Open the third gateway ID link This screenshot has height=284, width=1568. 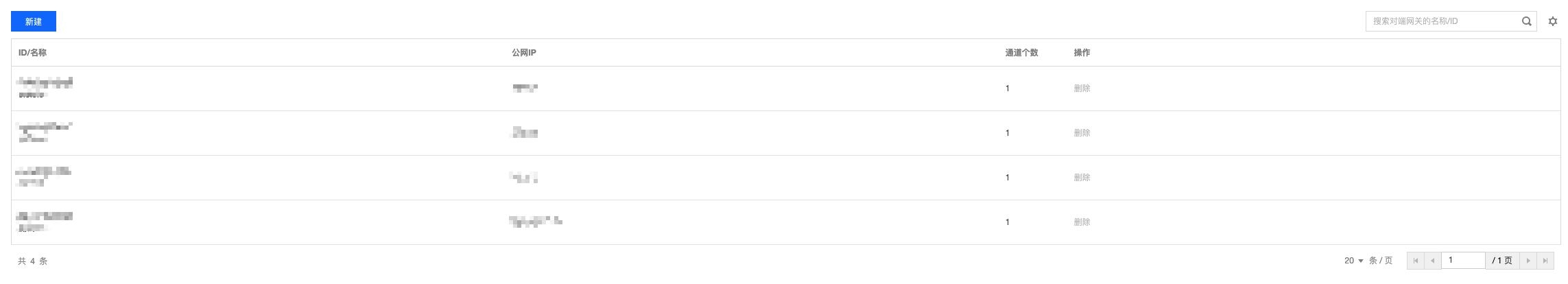click(x=43, y=171)
